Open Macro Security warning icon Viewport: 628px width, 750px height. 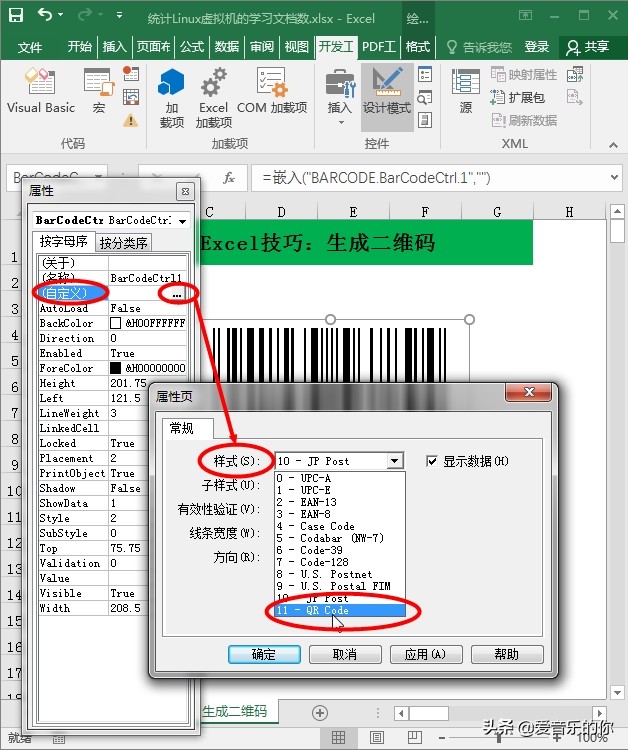(131, 121)
